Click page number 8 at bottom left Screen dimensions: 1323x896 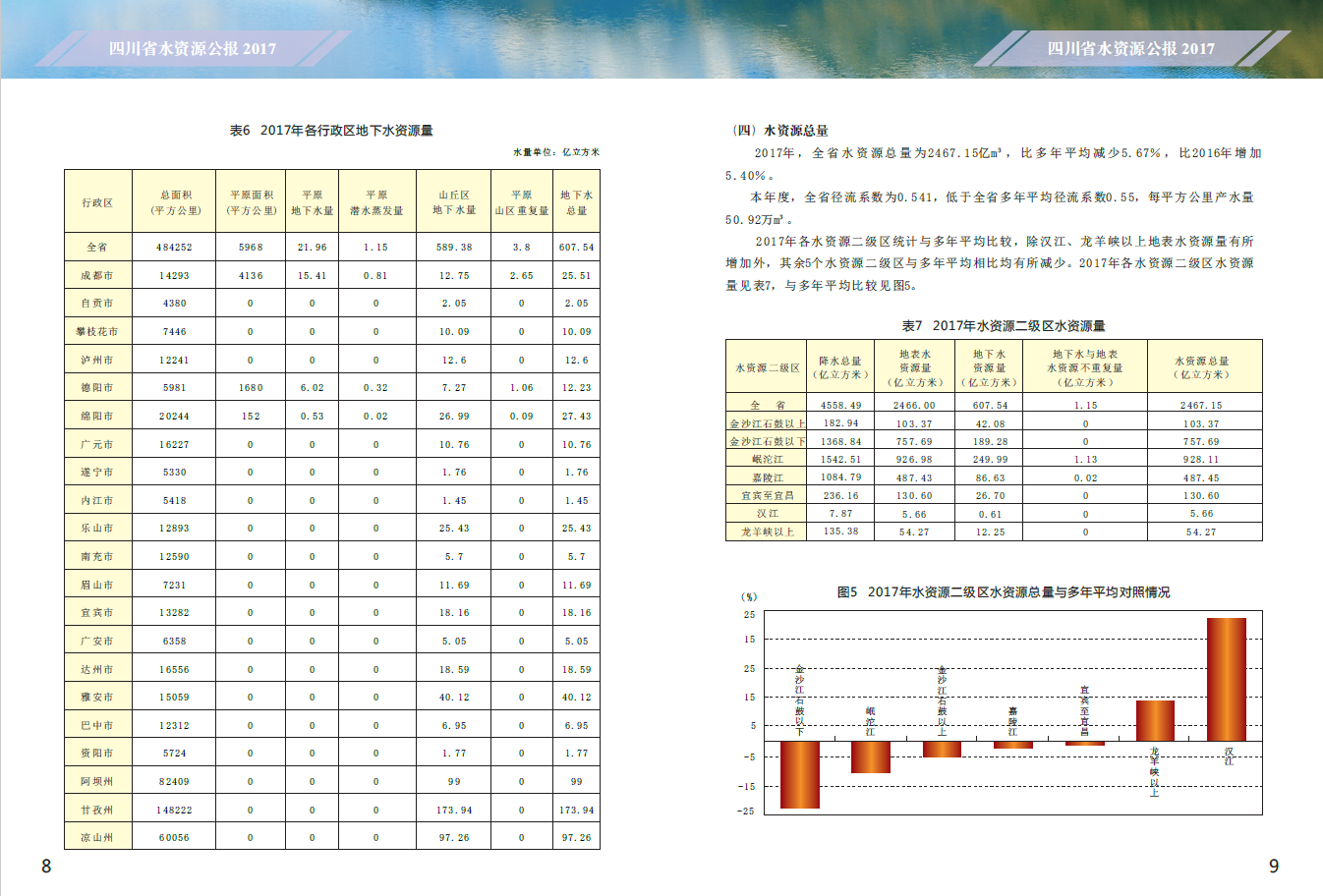(46, 867)
